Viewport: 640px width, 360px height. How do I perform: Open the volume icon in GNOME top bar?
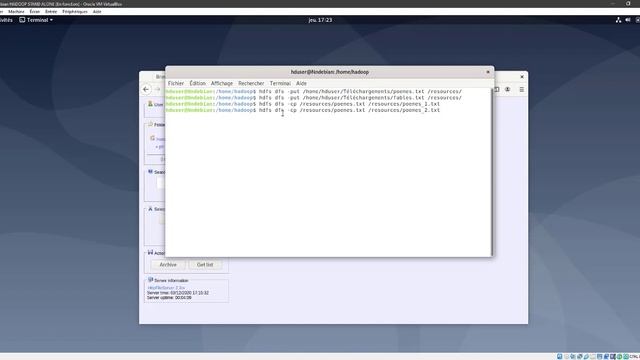pyautogui.click(x=628, y=20)
